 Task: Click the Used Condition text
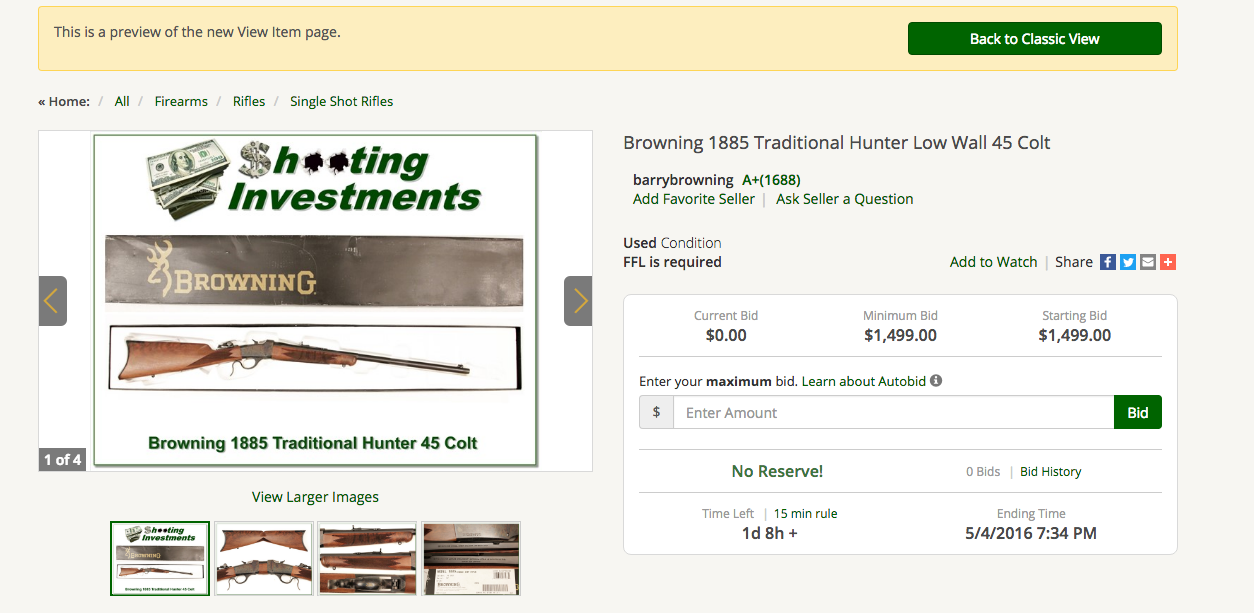[672, 243]
